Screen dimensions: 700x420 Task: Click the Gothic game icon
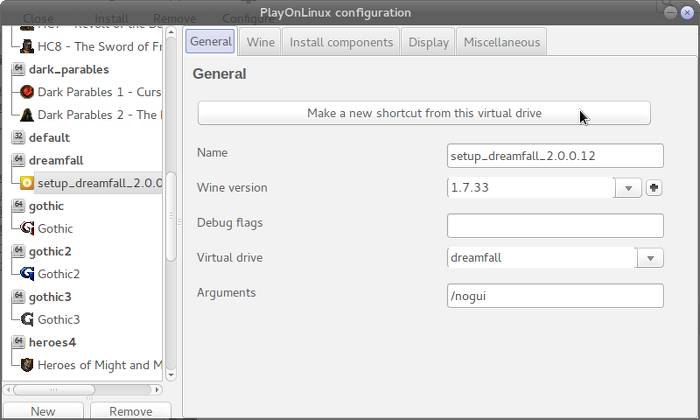[27, 228]
